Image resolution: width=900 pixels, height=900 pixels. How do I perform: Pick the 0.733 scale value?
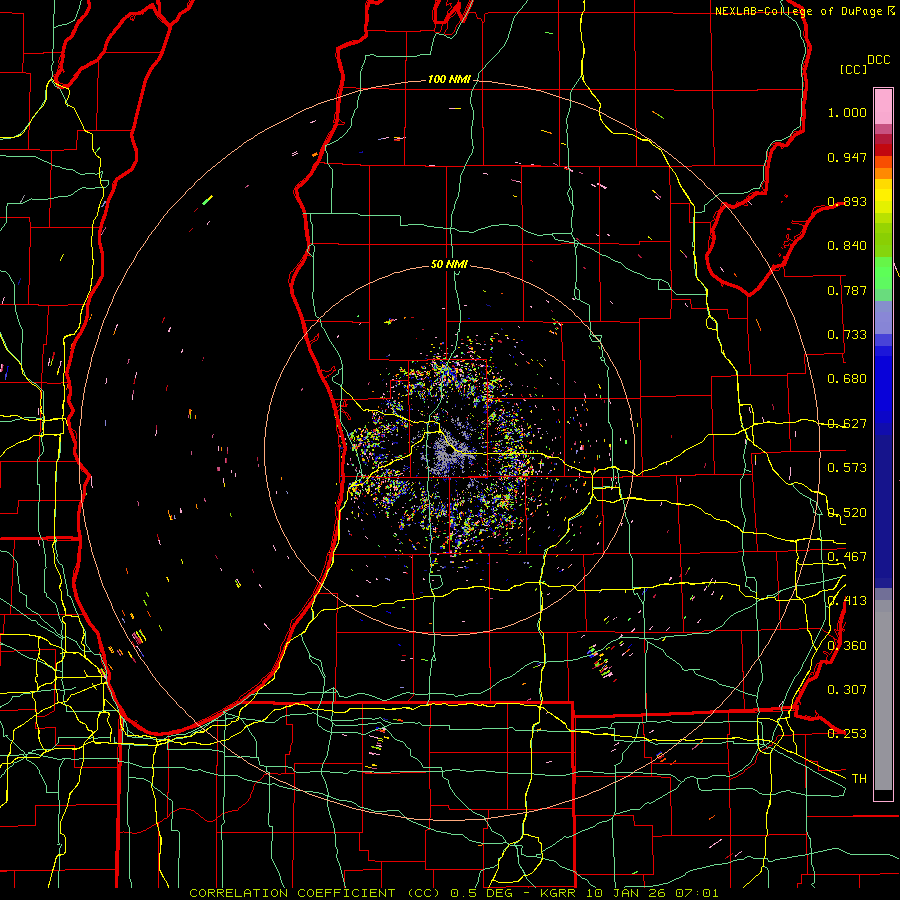[x=847, y=335]
